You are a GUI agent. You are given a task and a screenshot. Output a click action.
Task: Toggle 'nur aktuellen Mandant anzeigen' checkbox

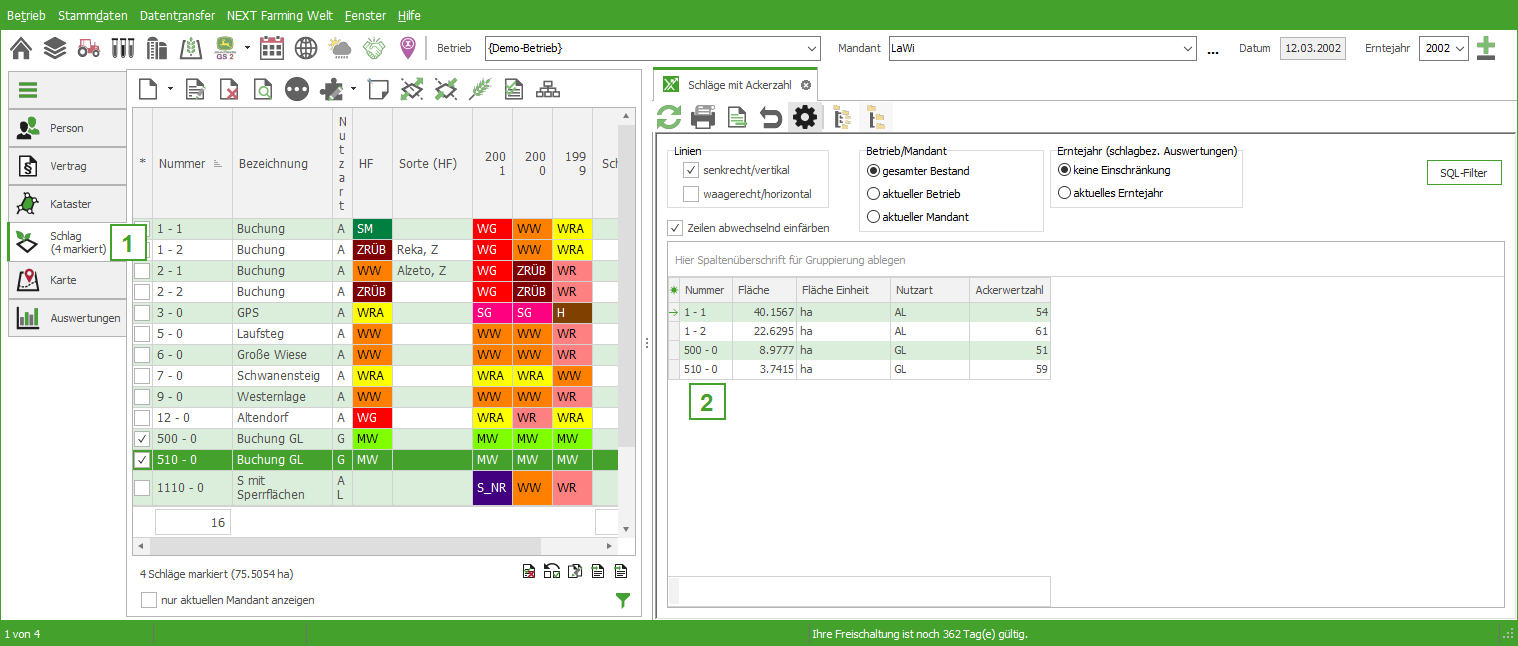point(149,600)
